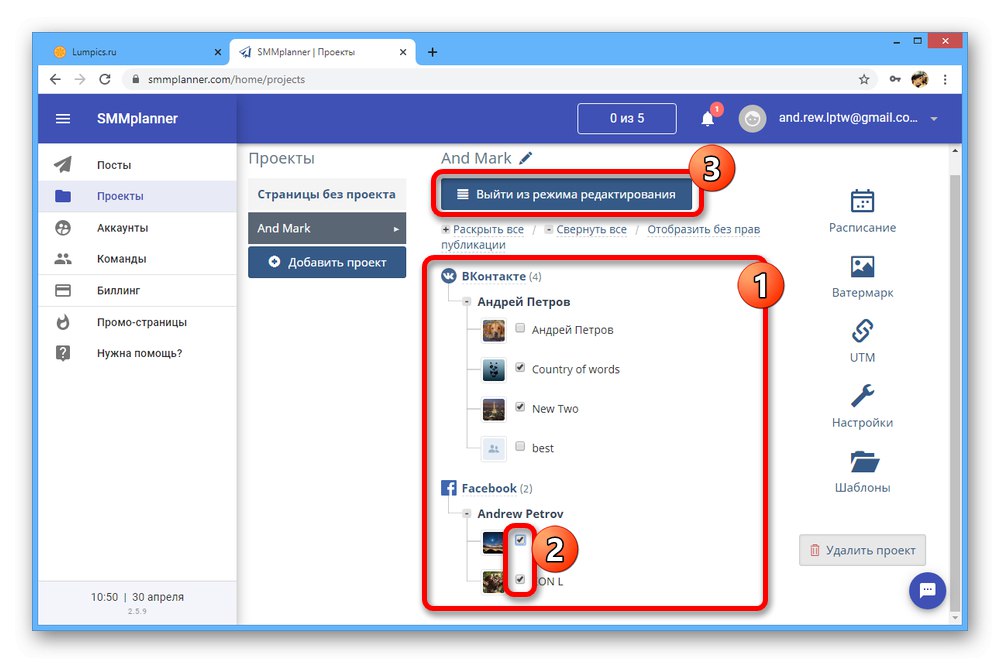Click the best group placeholder thumbnail

coord(494,449)
